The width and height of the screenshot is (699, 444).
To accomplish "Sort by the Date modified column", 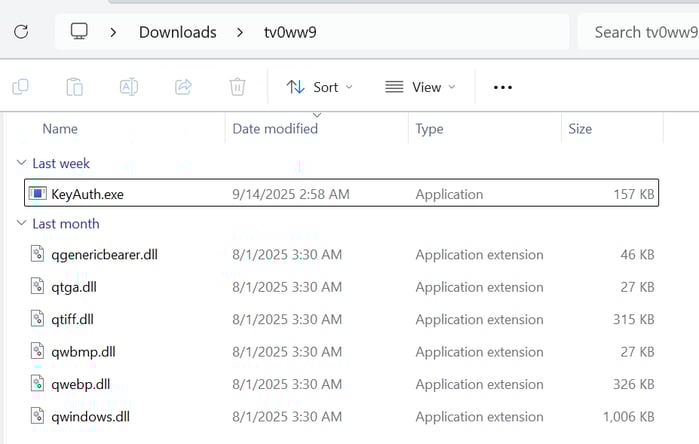I will (275, 129).
